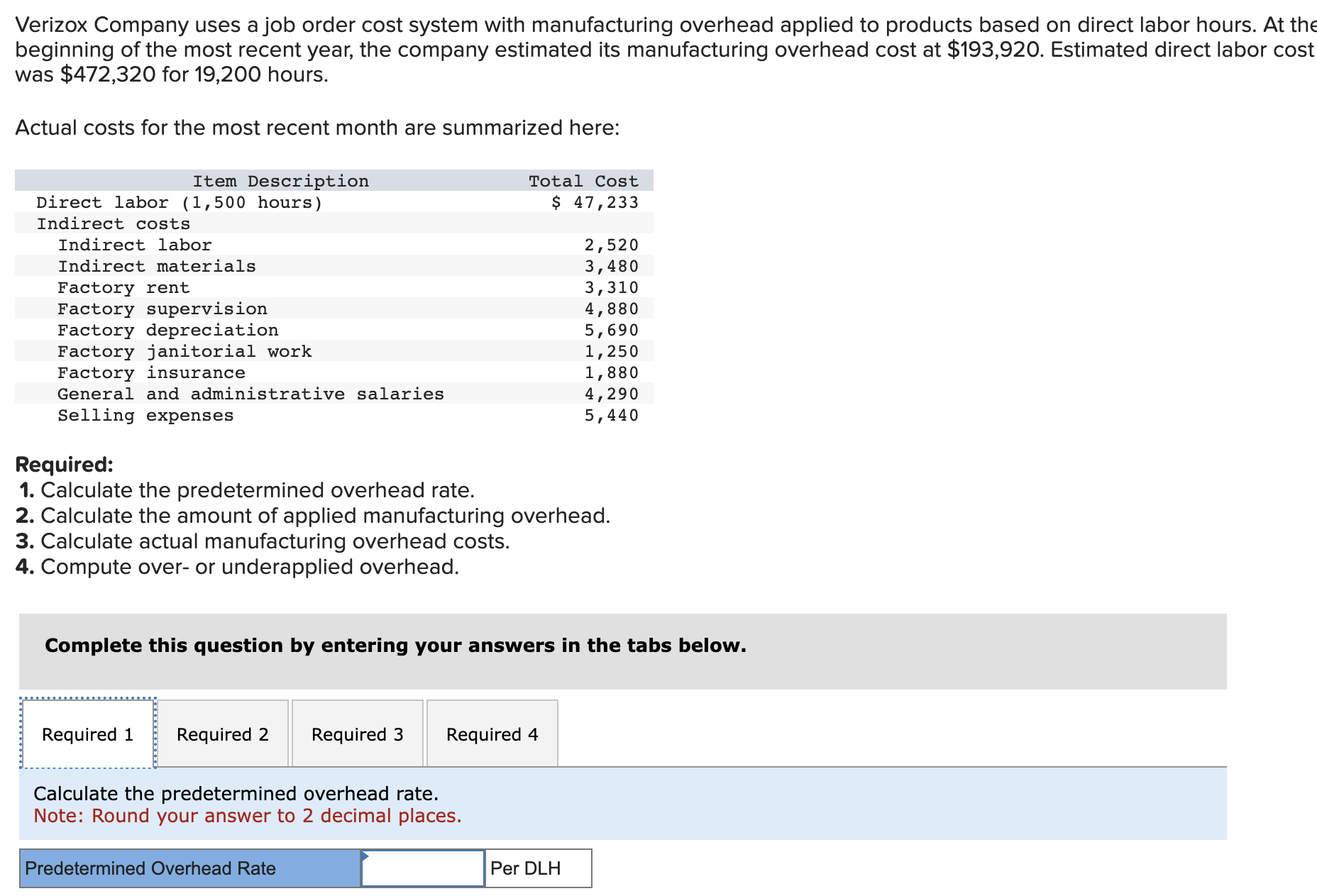Click Actual costs for the most recent month sentence

pos(317,128)
